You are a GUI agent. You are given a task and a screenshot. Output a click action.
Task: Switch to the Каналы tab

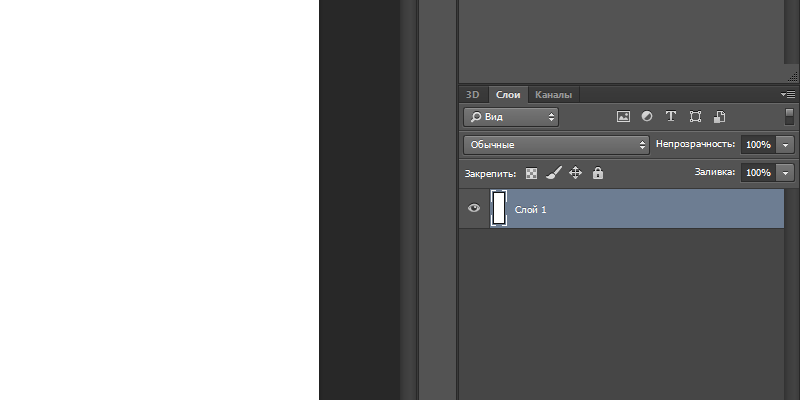tap(553, 95)
